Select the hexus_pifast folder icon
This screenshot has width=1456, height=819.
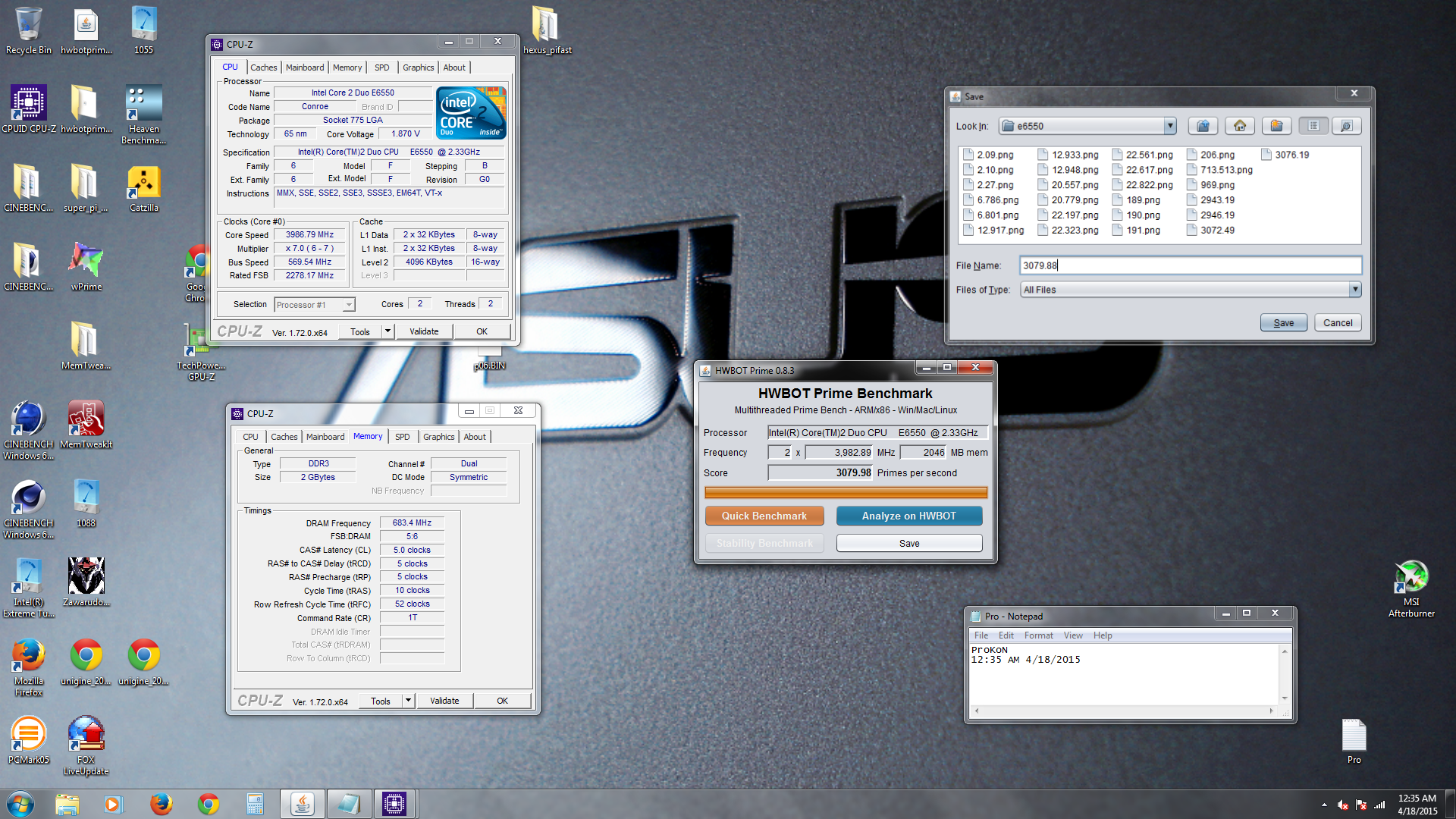pyautogui.click(x=547, y=31)
